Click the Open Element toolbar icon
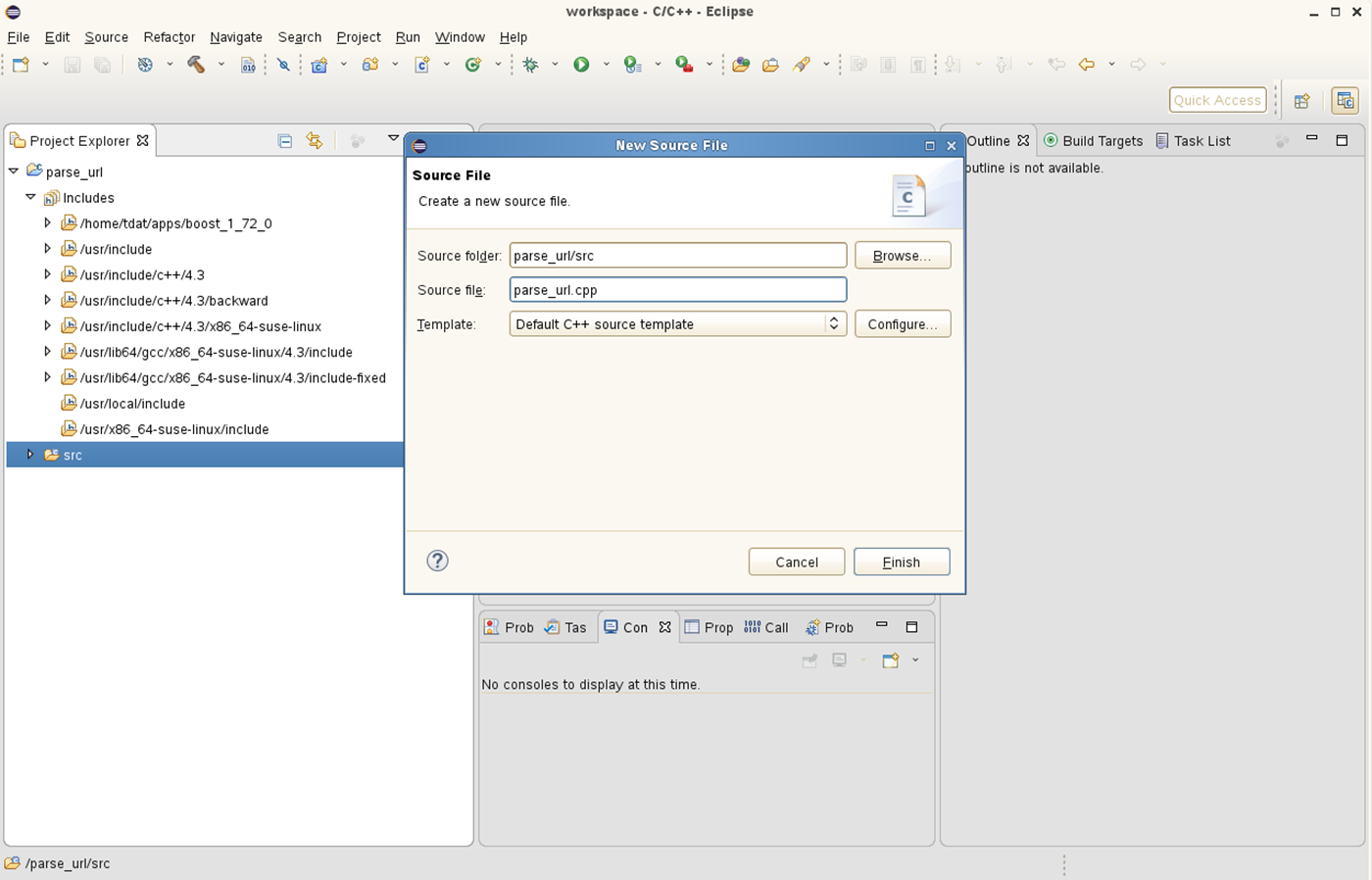 (x=741, y=65)
